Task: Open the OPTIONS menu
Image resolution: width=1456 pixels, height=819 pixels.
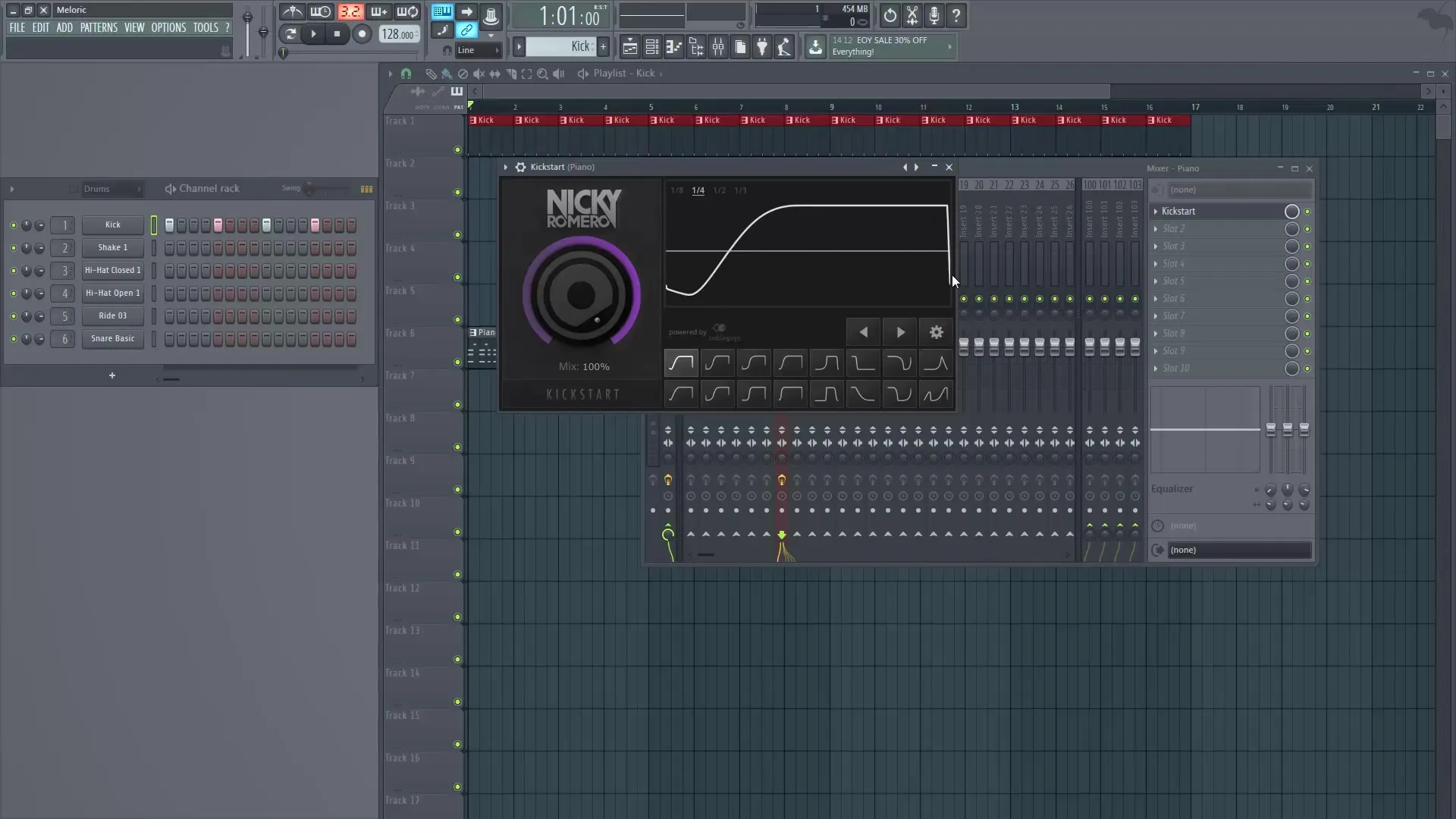Action: [x=168, y=27]
